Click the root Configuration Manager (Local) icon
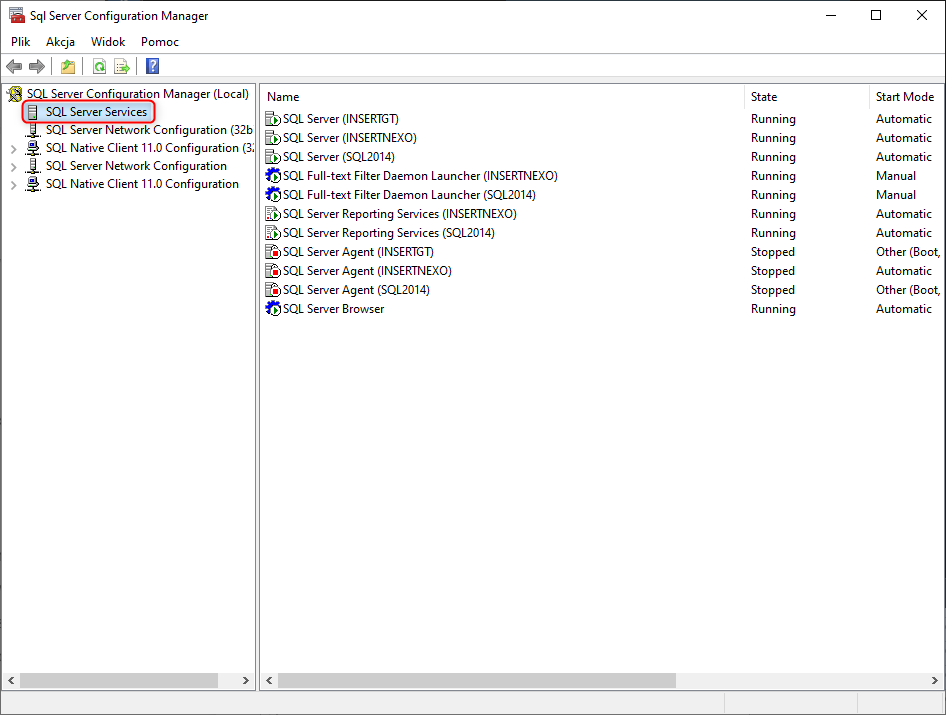 pyautogui.click(x=14, y=94)
